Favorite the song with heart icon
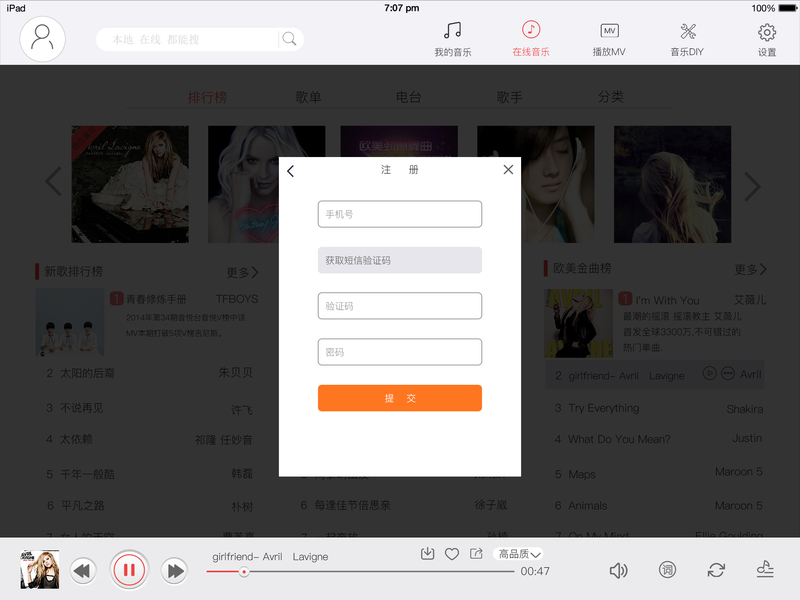 coord(452,554)
